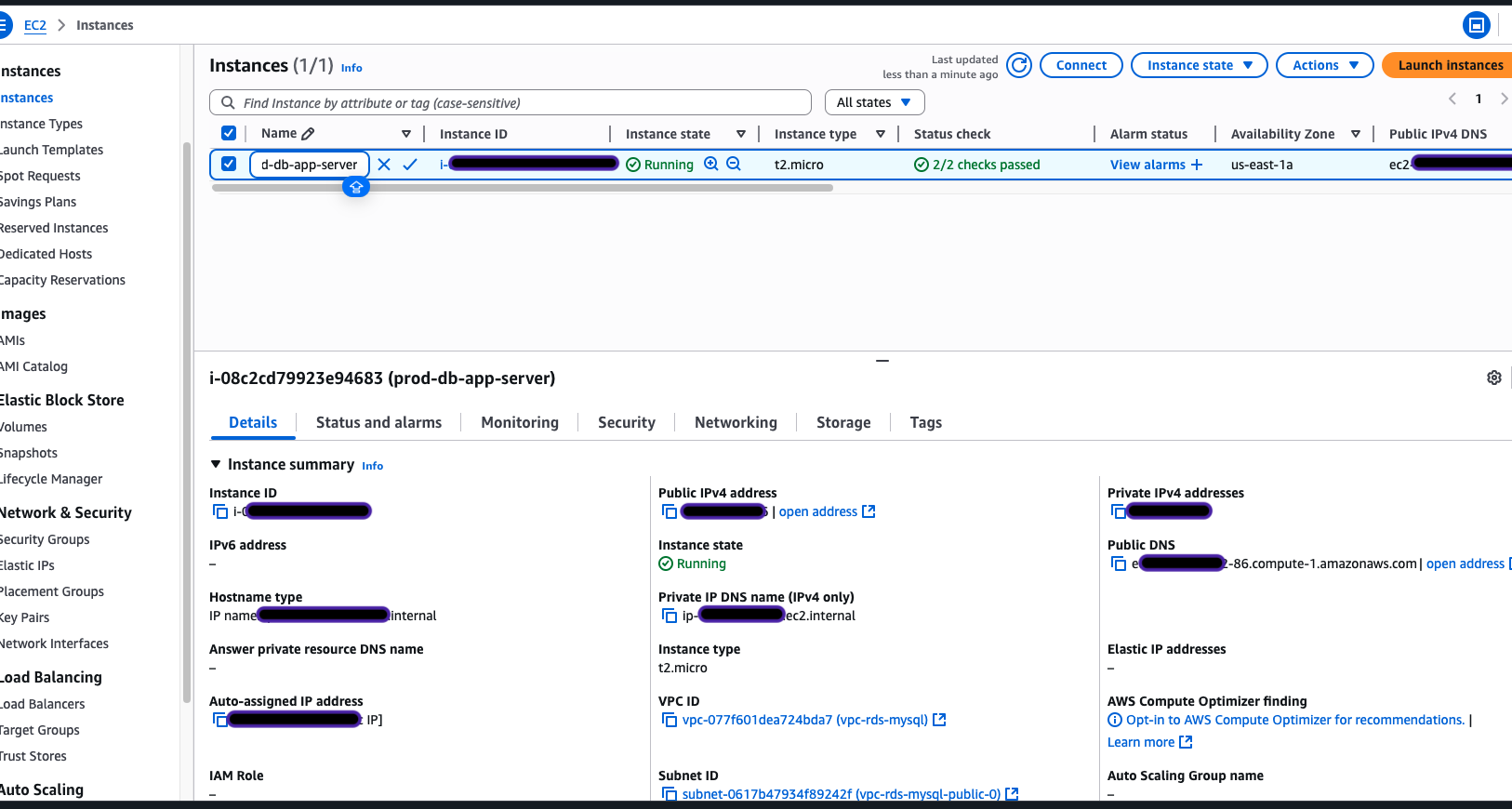Screen dimensions: 1512x809
Task: Copy the Subnet ID
Action: click(x=670, y=794)
